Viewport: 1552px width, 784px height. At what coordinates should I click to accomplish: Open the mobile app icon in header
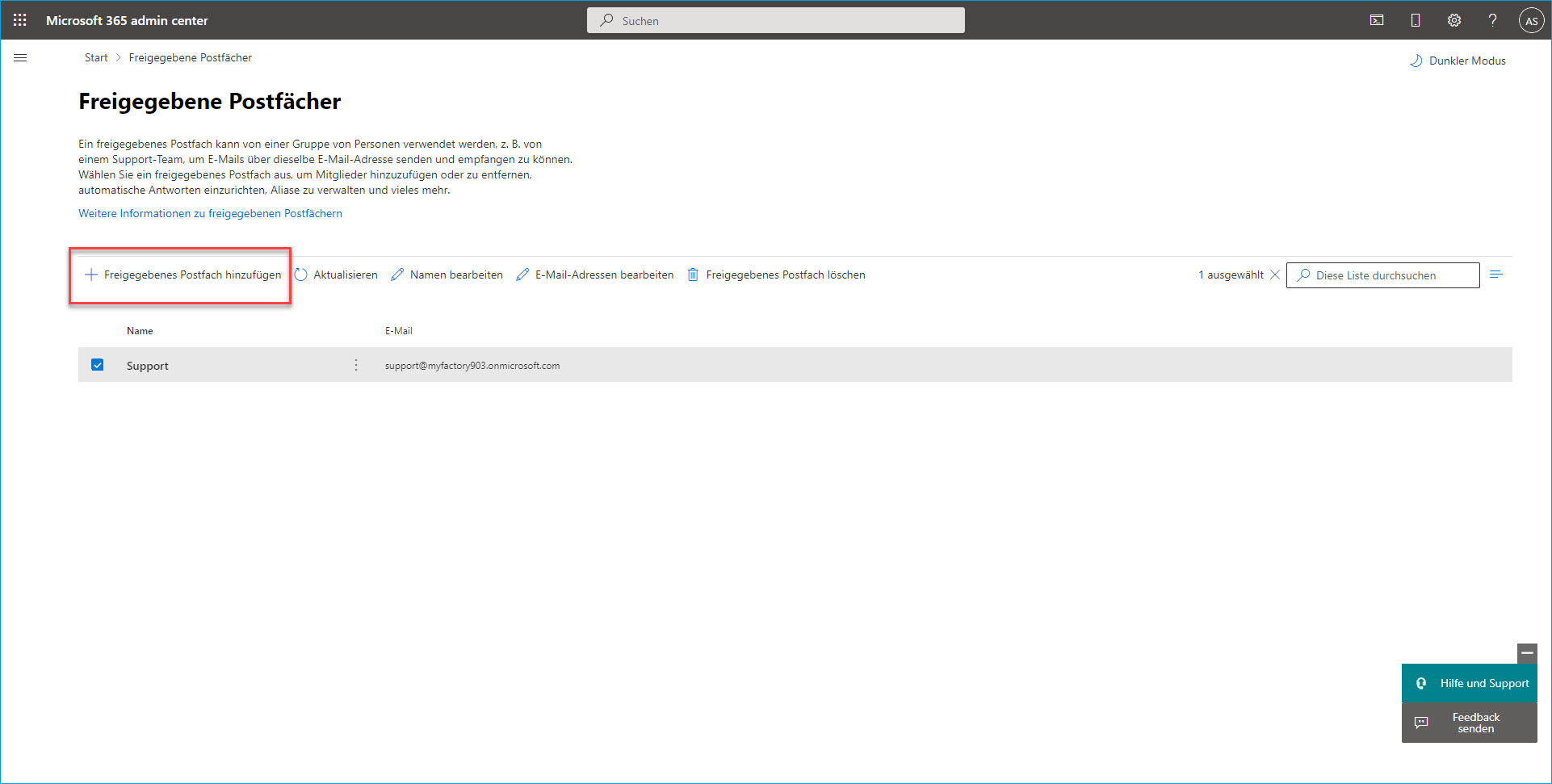pos(1416,20)
